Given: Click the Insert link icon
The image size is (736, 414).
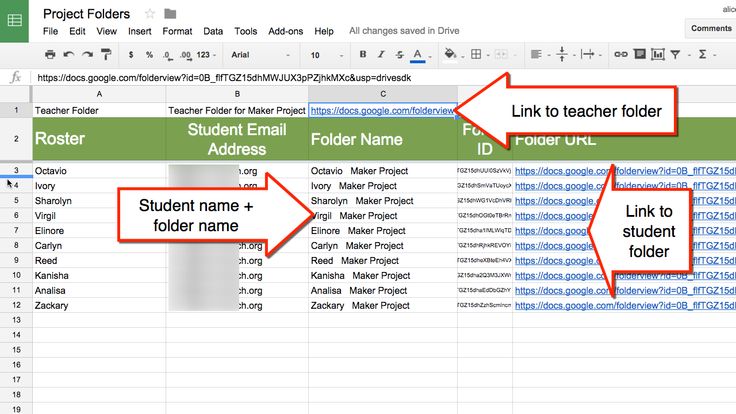Looking at the screenshot, I should click(x=621, y=54).
